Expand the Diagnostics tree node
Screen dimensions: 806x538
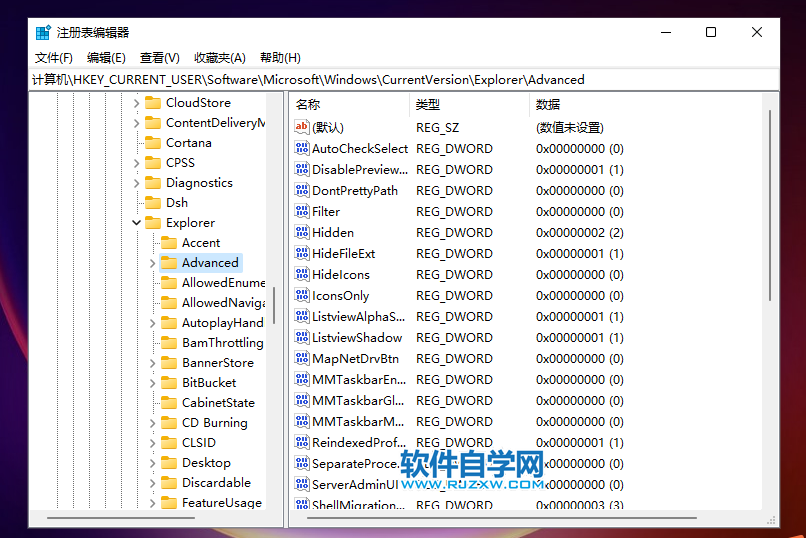point(136,183)
